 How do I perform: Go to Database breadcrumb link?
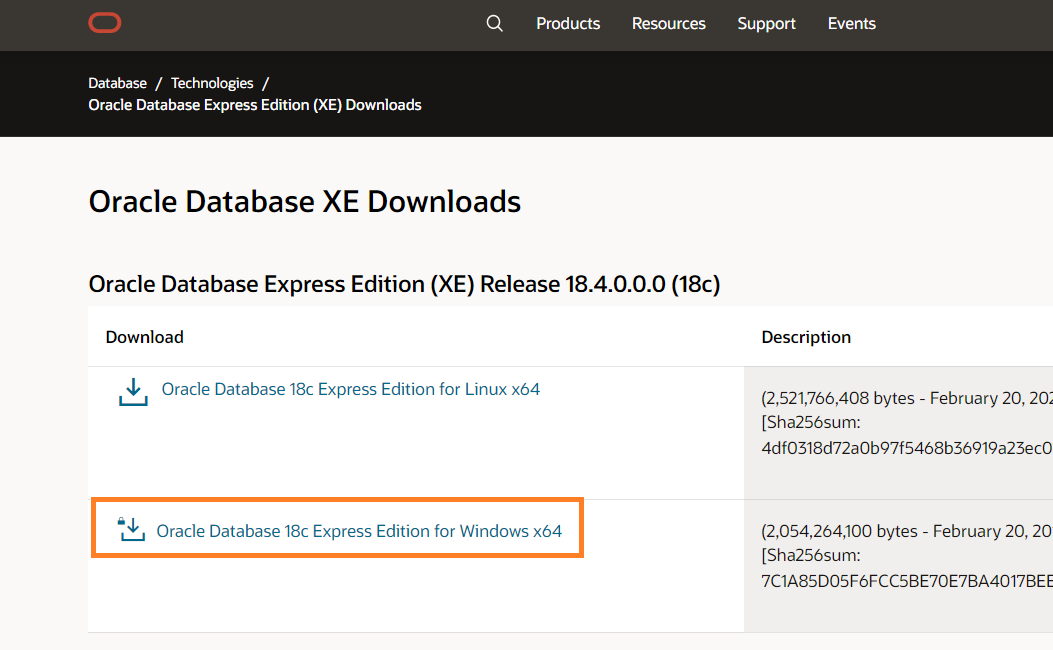click(118, 83)
